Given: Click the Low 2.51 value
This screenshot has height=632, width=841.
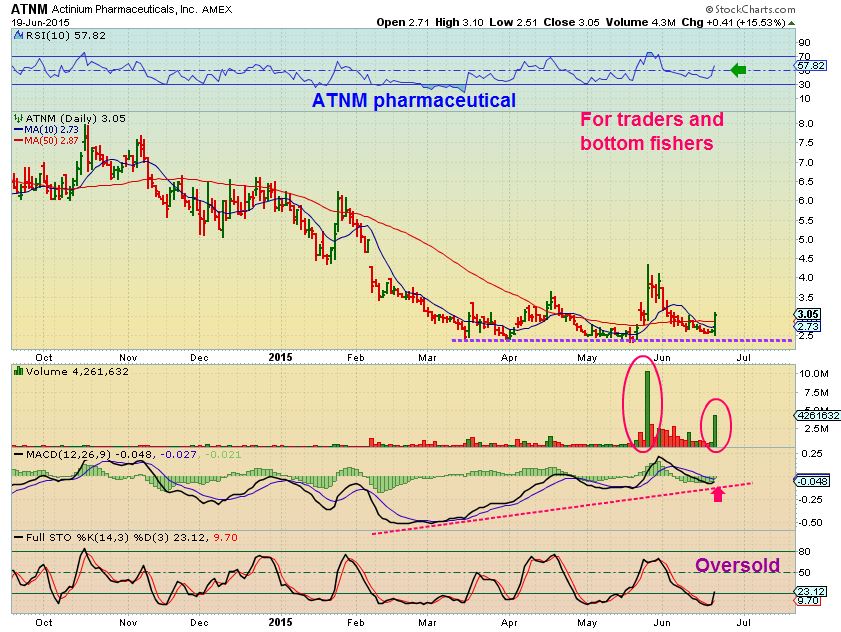Looking at the screenshot, I should coord(513,23).
